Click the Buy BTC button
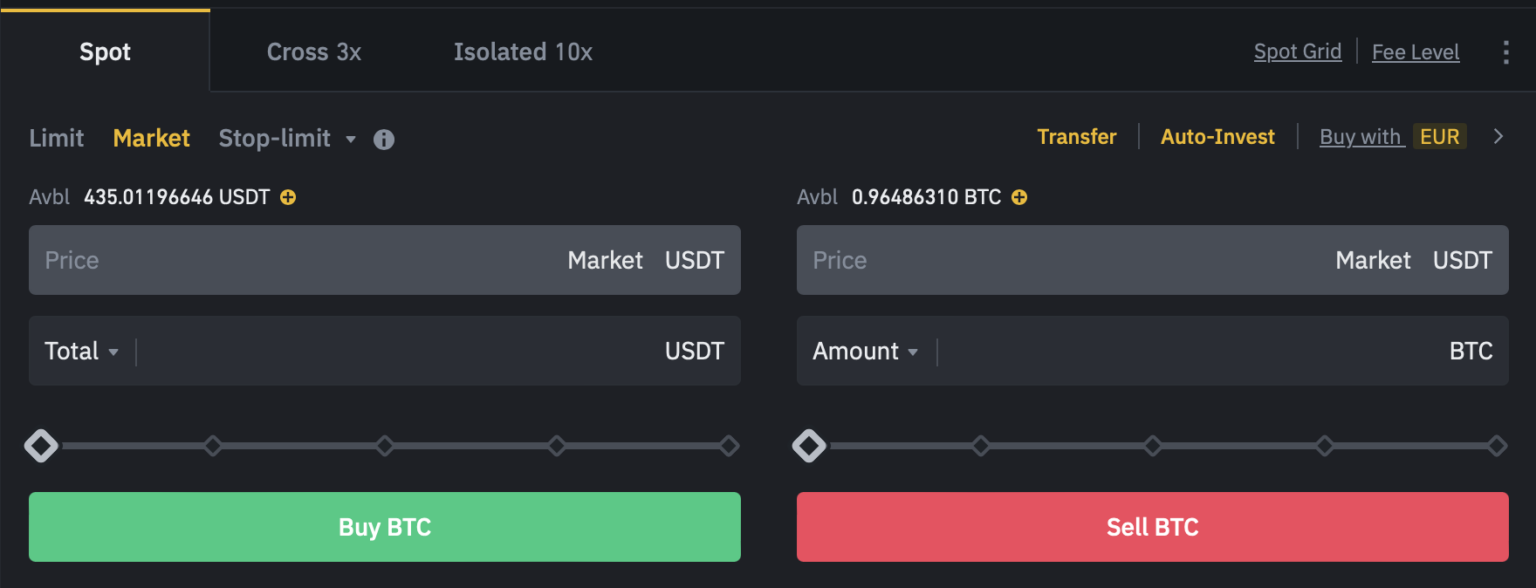The image size is (1536, 588). click(x=384, y=527)
